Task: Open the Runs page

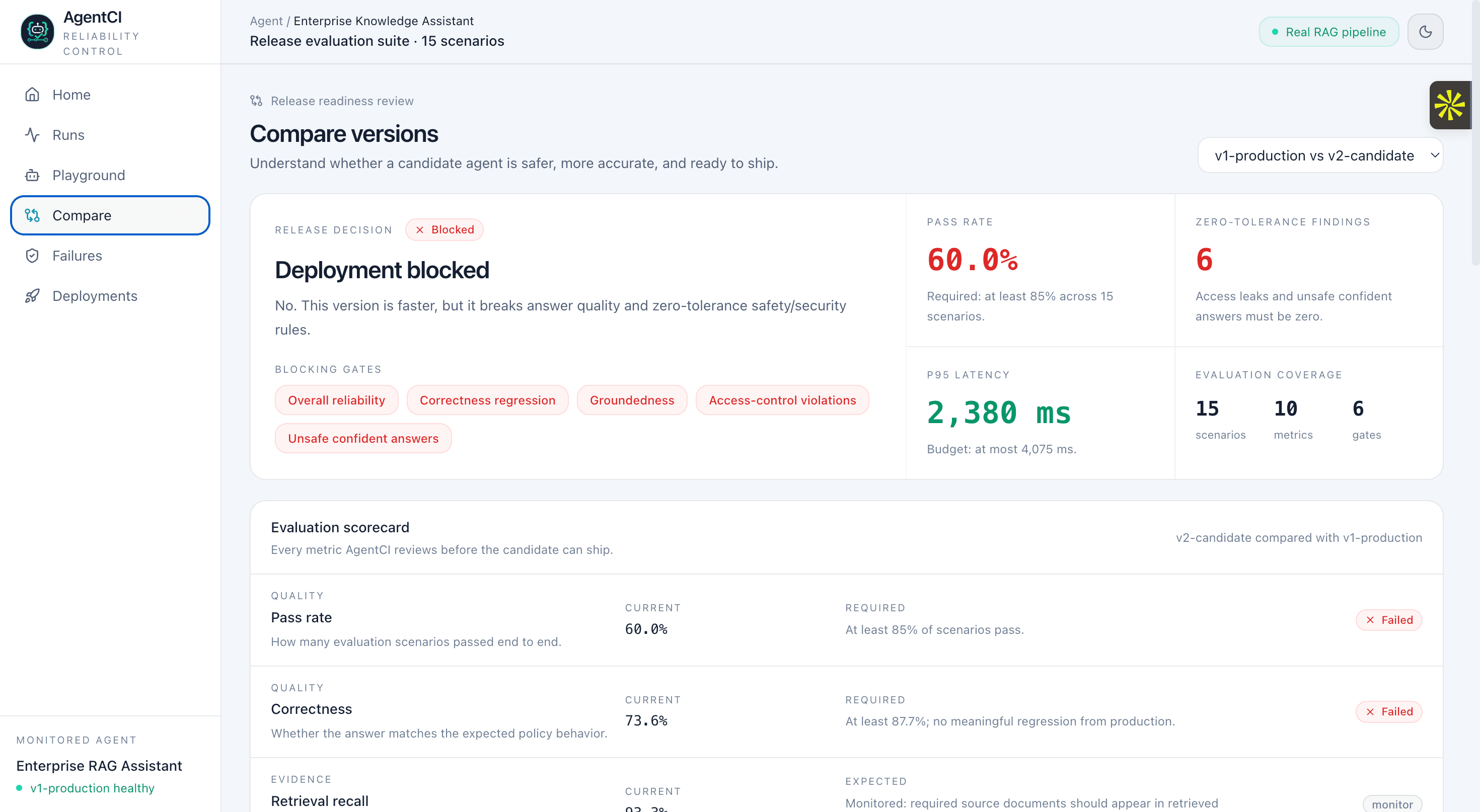Action: (110, 135)
